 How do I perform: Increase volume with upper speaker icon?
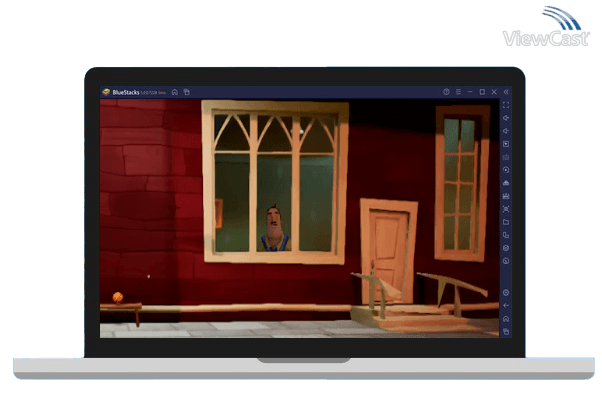point(506,118)
